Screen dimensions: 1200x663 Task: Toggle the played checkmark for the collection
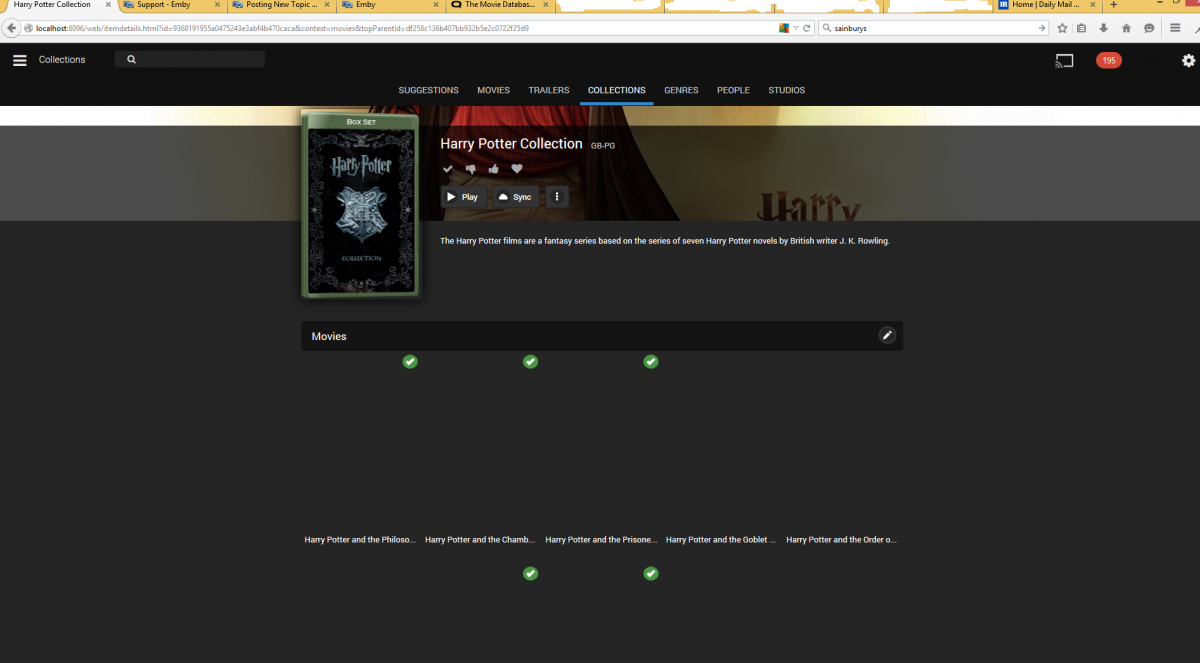(448, 169)
